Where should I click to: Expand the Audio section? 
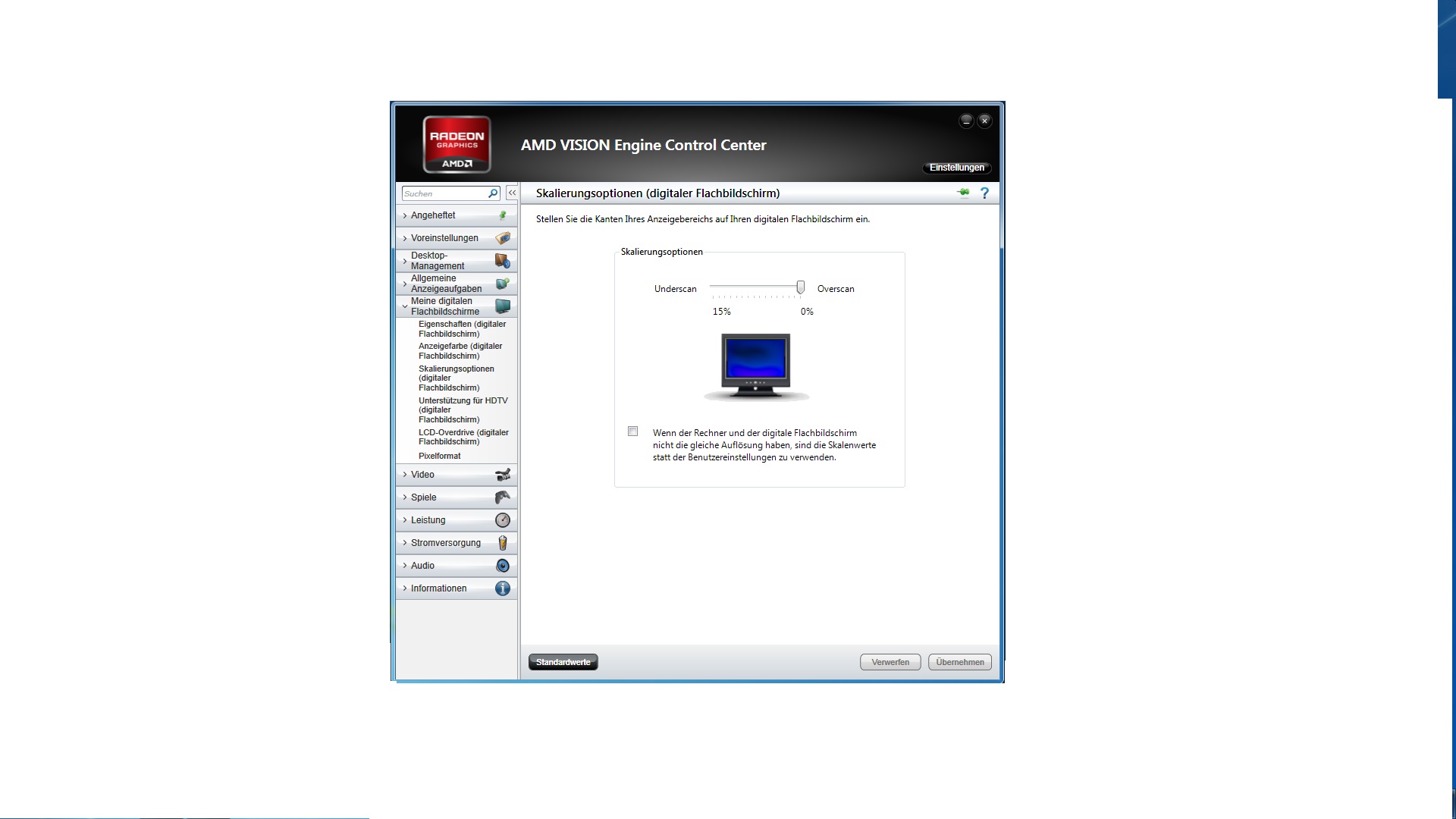(457, 566)
